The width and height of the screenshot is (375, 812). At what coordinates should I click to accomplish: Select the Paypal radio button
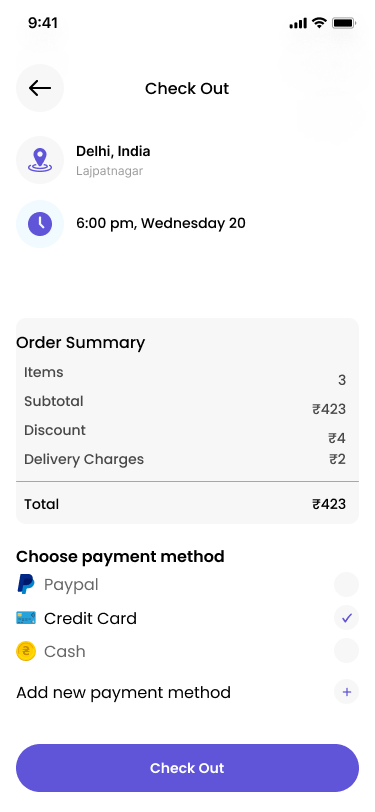pos(347,585)
